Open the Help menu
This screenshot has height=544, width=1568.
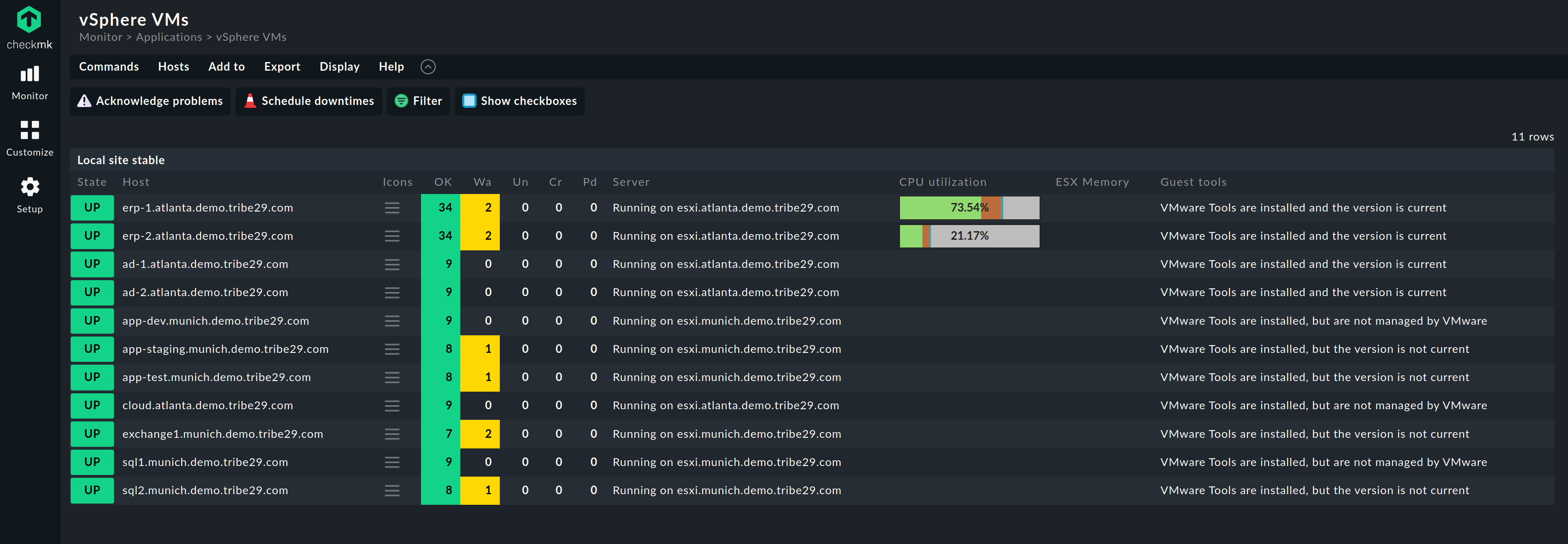pyautogui.click(x=391, y=67)
